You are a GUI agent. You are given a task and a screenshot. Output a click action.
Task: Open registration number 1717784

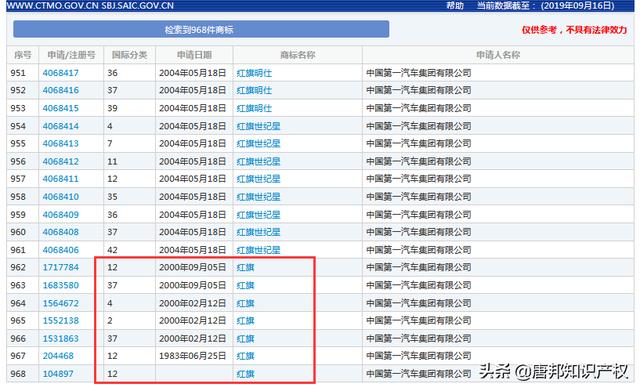pyautogui.click(x=61, y=267)
